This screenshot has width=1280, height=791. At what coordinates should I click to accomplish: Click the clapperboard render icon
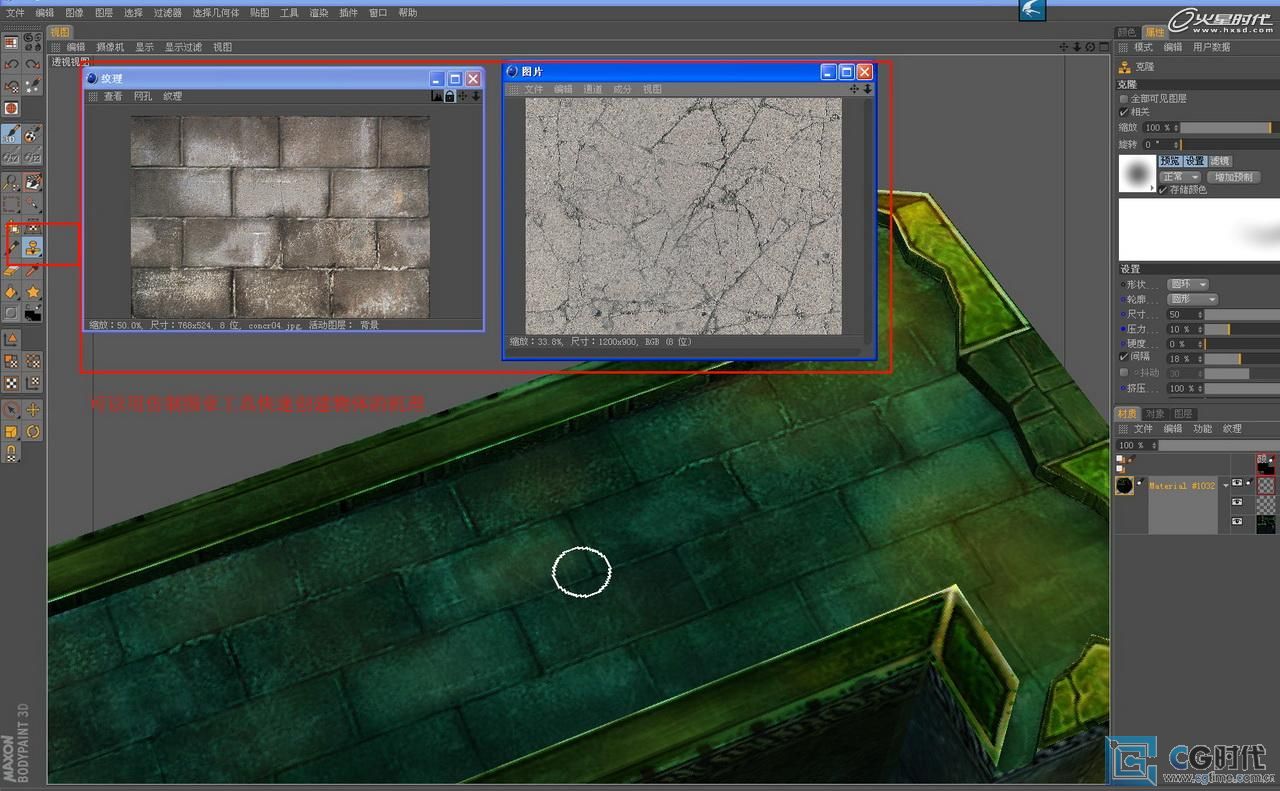[x=33, y=180]
